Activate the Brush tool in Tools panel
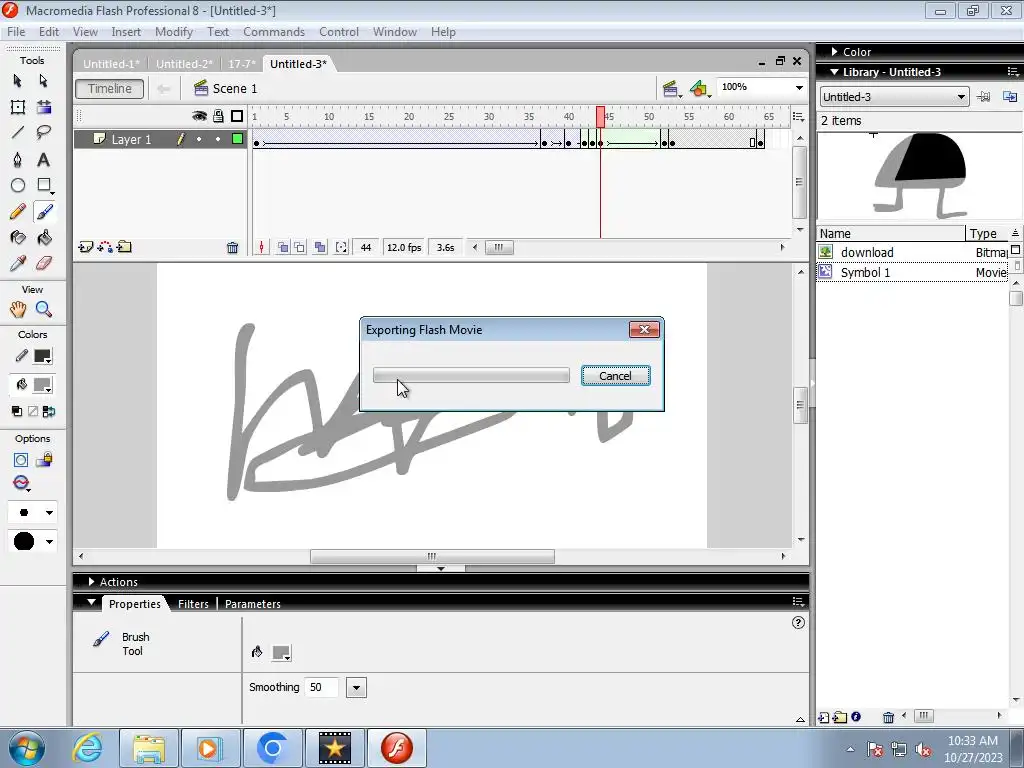Screen dimensions: 1024x768 (44, 212)
